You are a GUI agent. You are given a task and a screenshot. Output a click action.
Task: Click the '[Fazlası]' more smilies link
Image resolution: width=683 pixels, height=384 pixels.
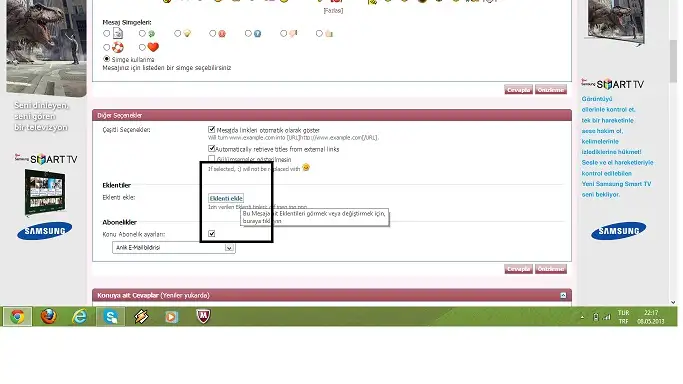(x=333, y=10)
